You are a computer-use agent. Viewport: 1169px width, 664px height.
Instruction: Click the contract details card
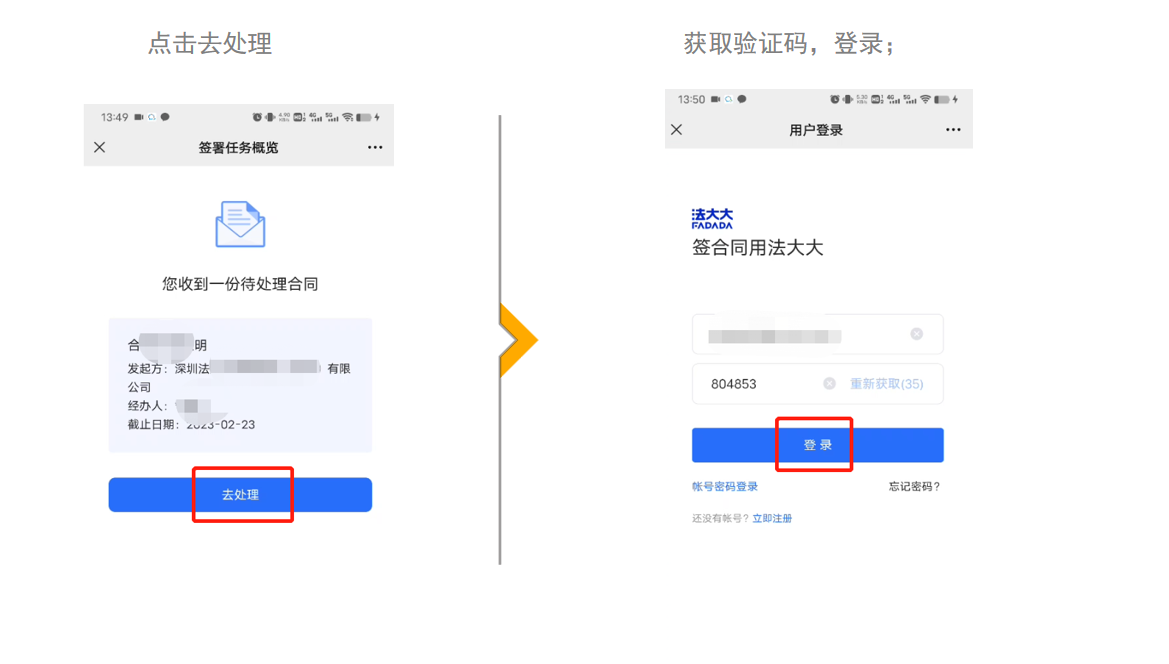(240, 385)
